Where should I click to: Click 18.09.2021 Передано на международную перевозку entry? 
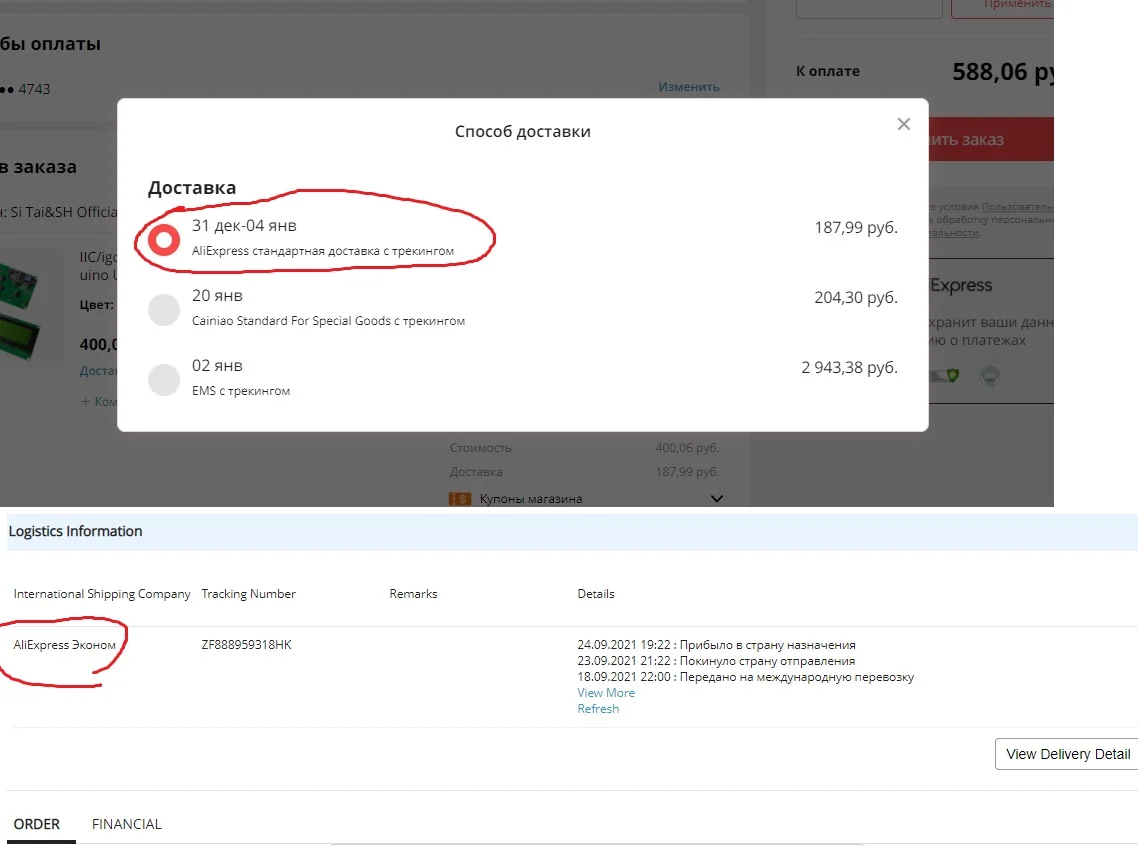745,676
